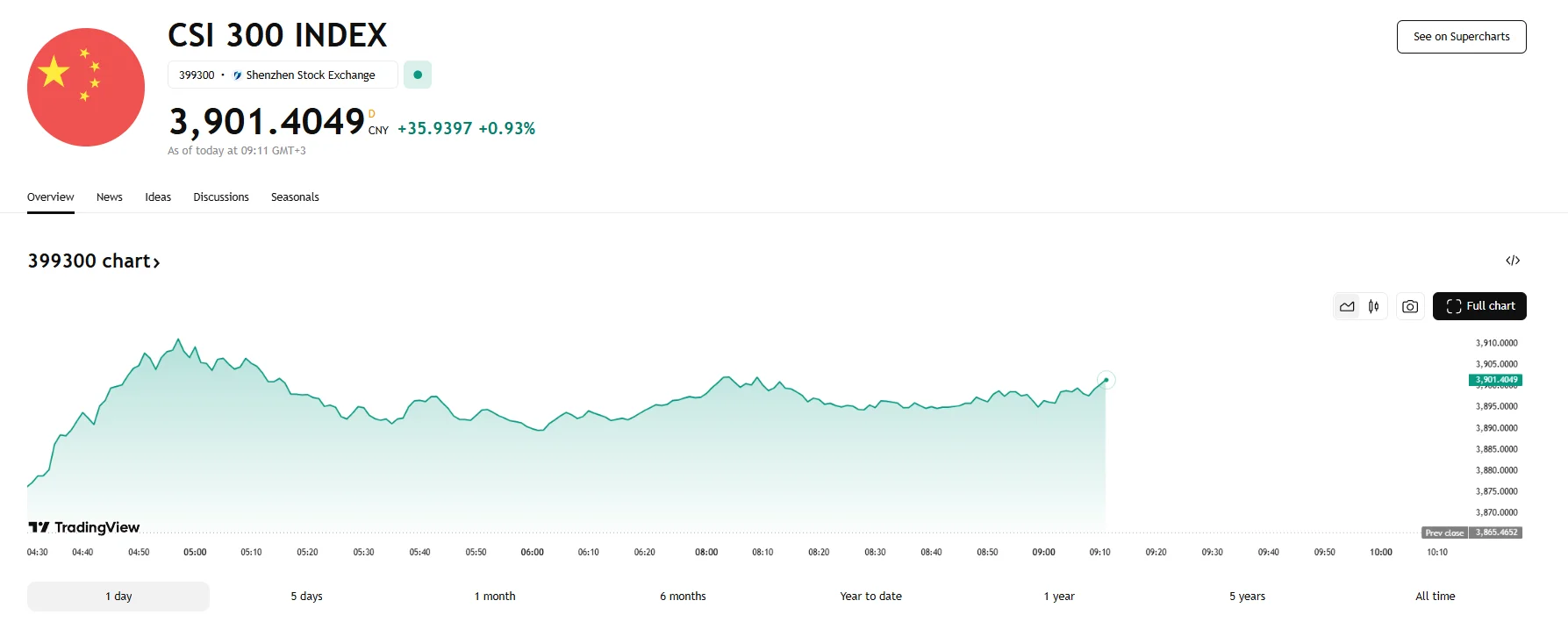The height and width of the screenshot is (622, 1568).
Task: Click the TradingView logo on chart
Action: coord(84,527)
